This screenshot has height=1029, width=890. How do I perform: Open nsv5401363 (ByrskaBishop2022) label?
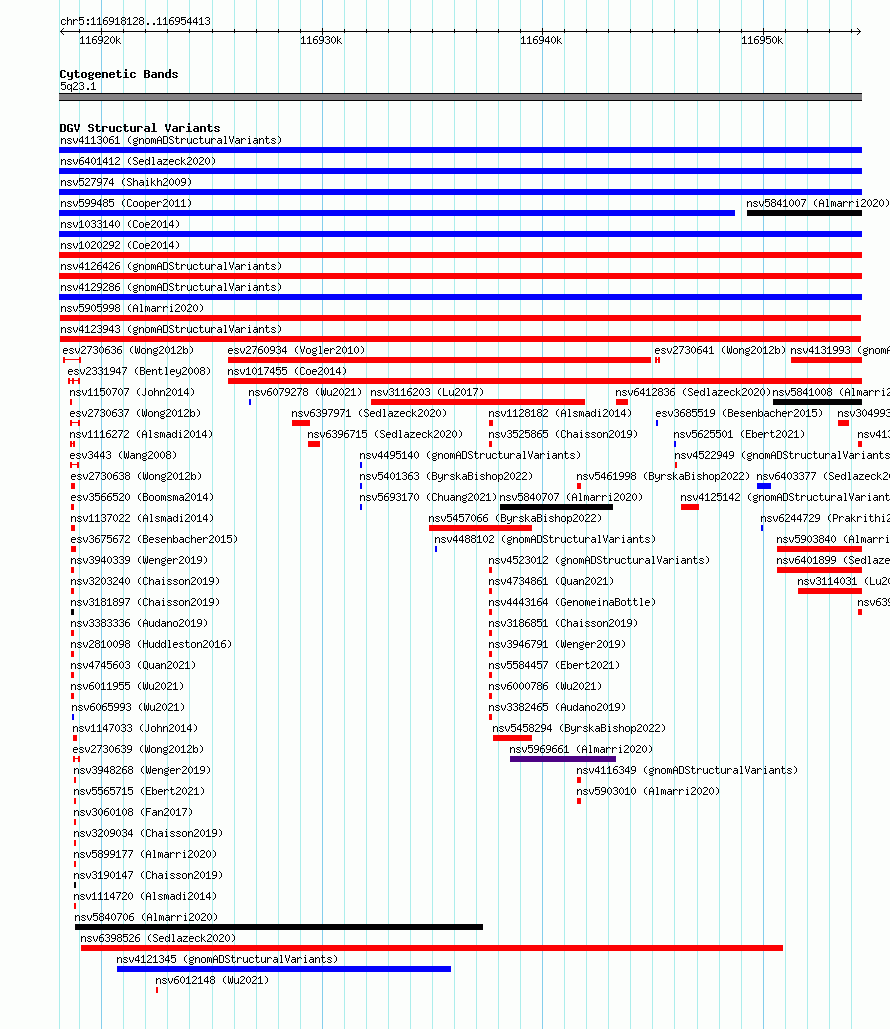446,476
